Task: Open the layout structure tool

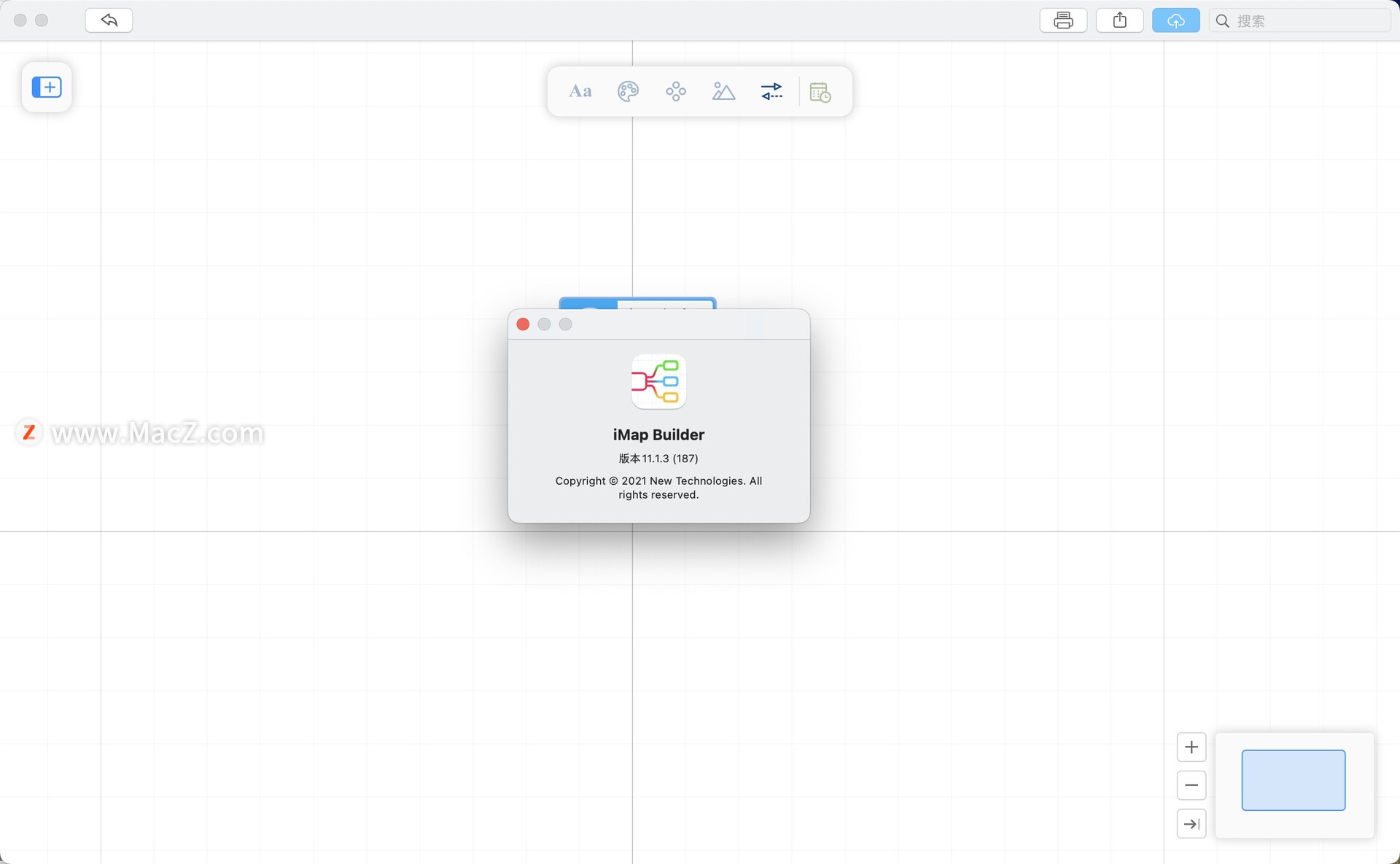Action: pyautogui.click(x=676, y=92)
